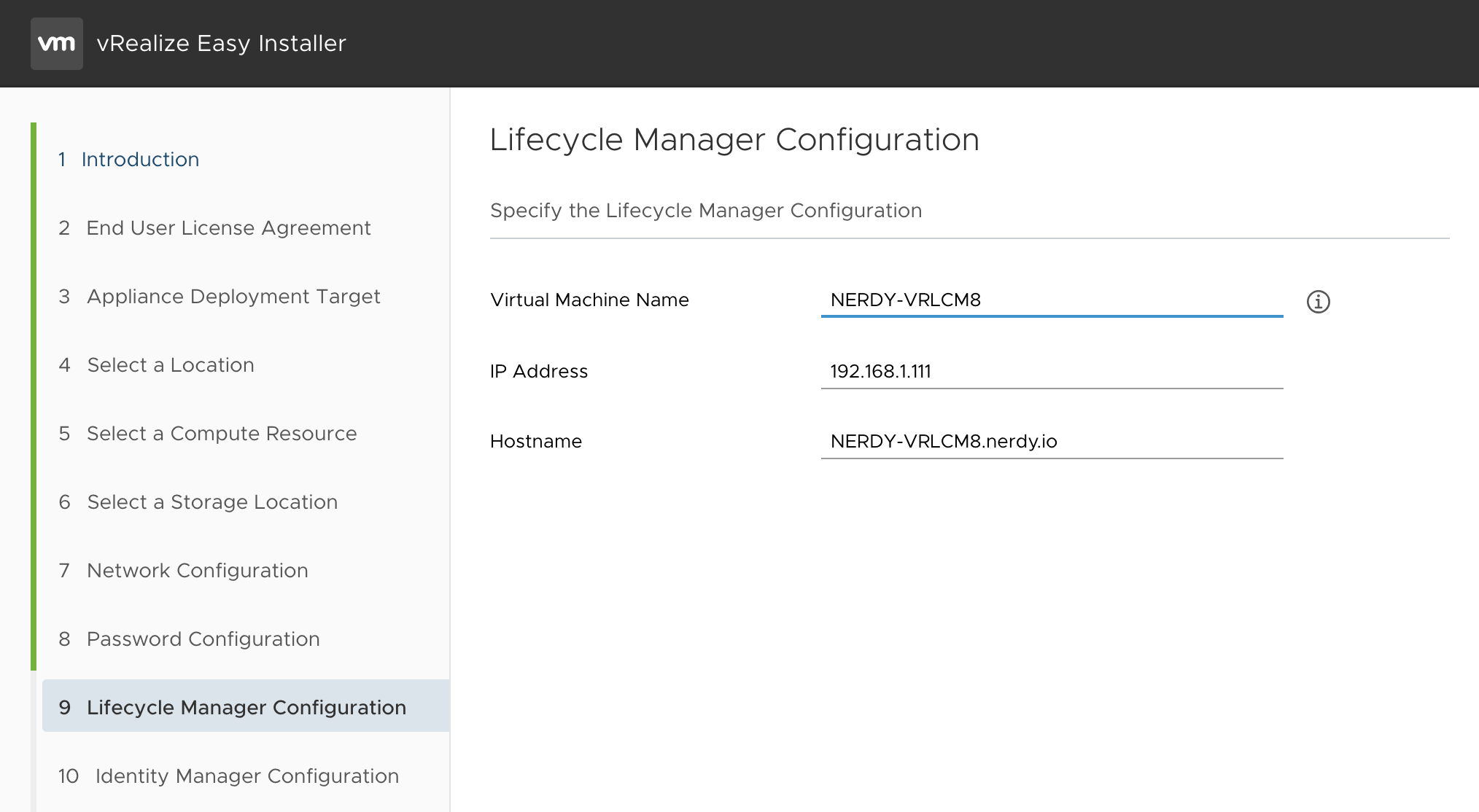The height and width of the screenshot is (812, 1479).
Task: Go to Password Configuration step
Action: coord(189,639)
